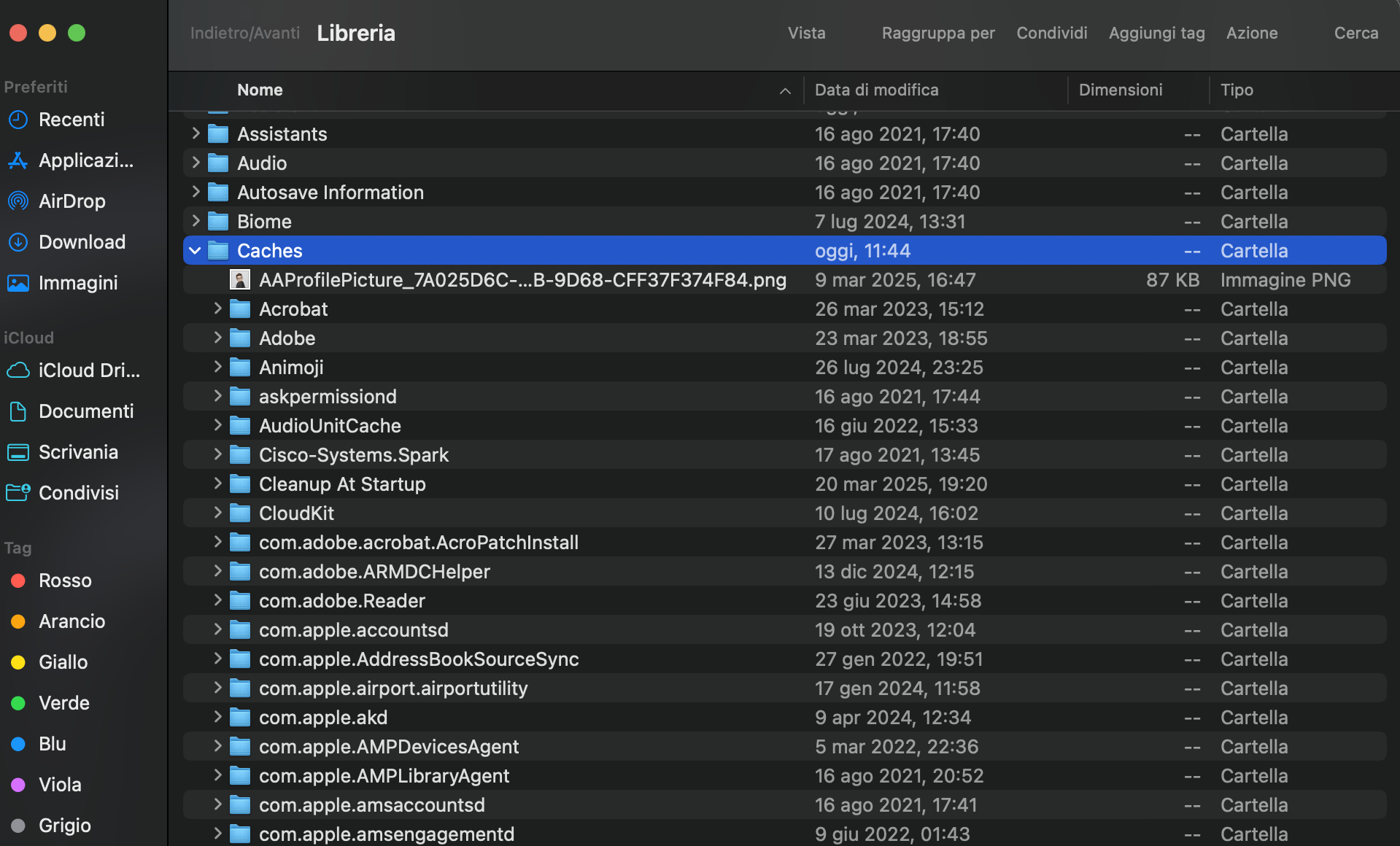Open the Documenti sidebar item
The height and width of the screenshot is (846, 1400).
click(x=86, y=411)
